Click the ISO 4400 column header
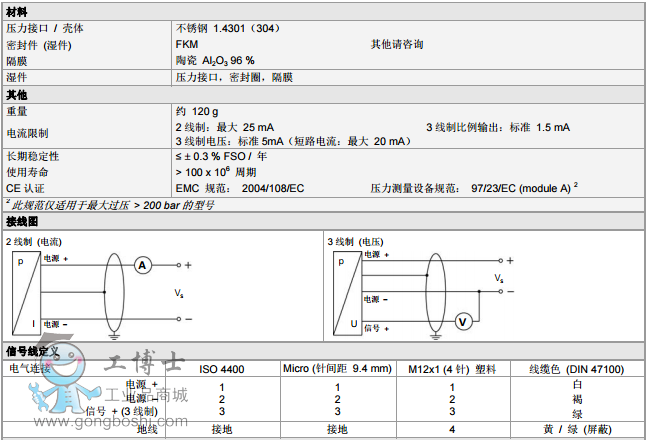 (222, 369)
